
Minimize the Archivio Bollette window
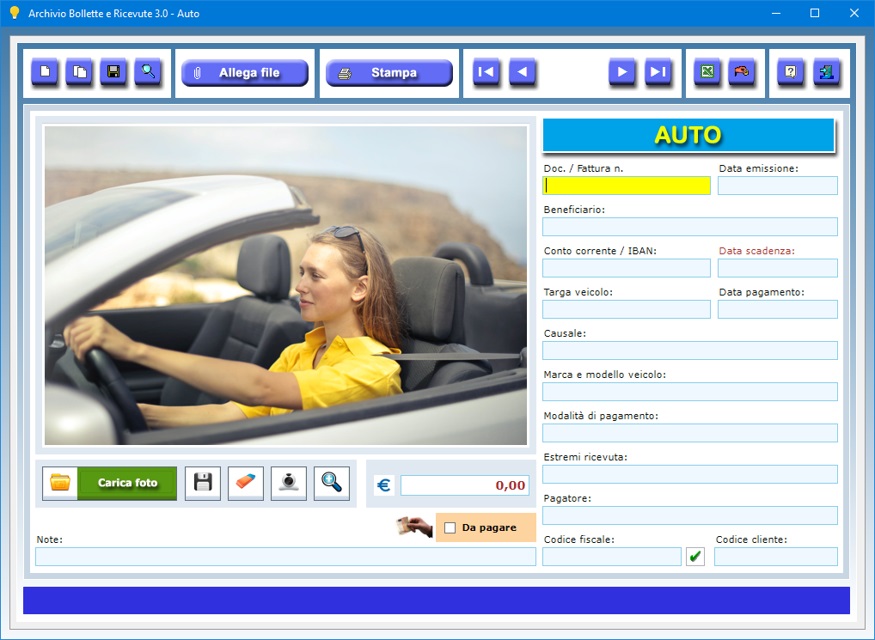point(776,13)
